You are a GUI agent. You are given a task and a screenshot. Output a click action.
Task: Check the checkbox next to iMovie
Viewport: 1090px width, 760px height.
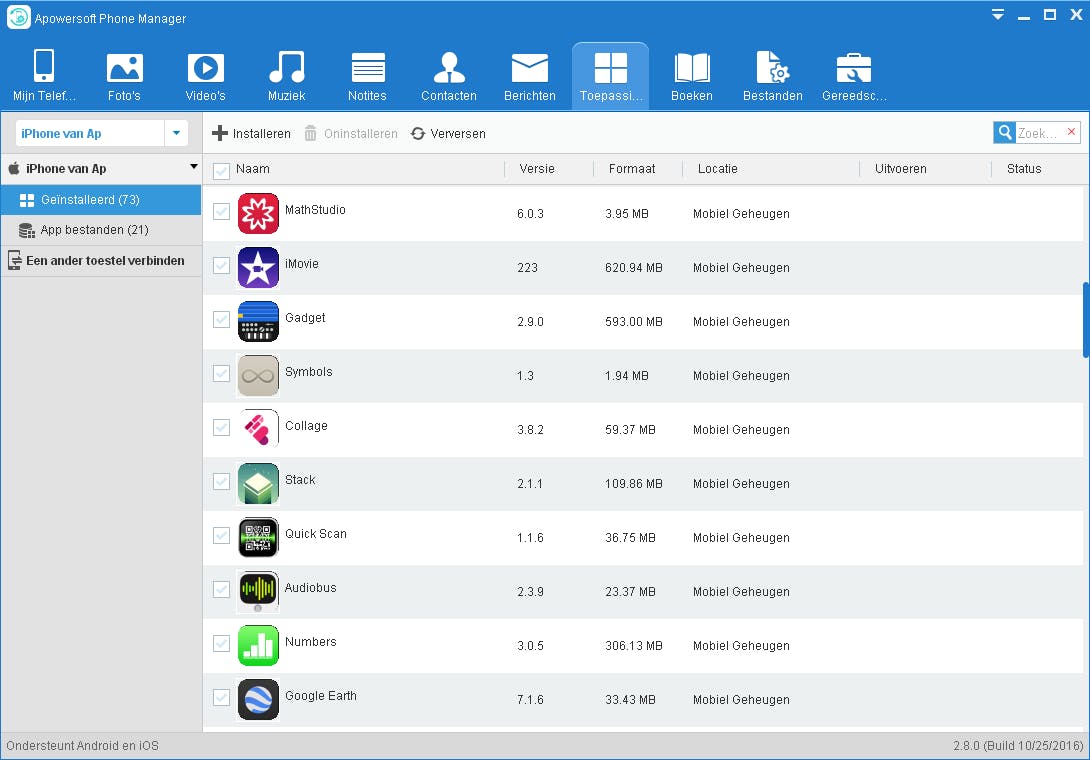click(221, 266)
